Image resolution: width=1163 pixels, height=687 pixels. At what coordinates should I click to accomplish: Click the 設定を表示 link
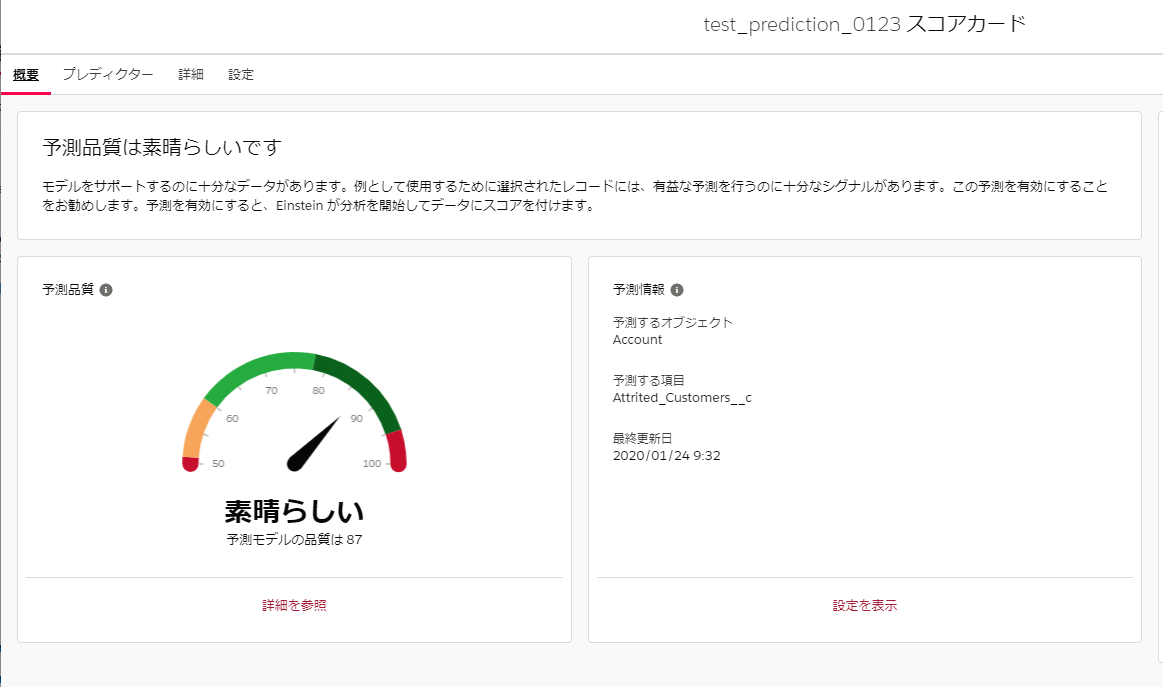coord(865,605)
